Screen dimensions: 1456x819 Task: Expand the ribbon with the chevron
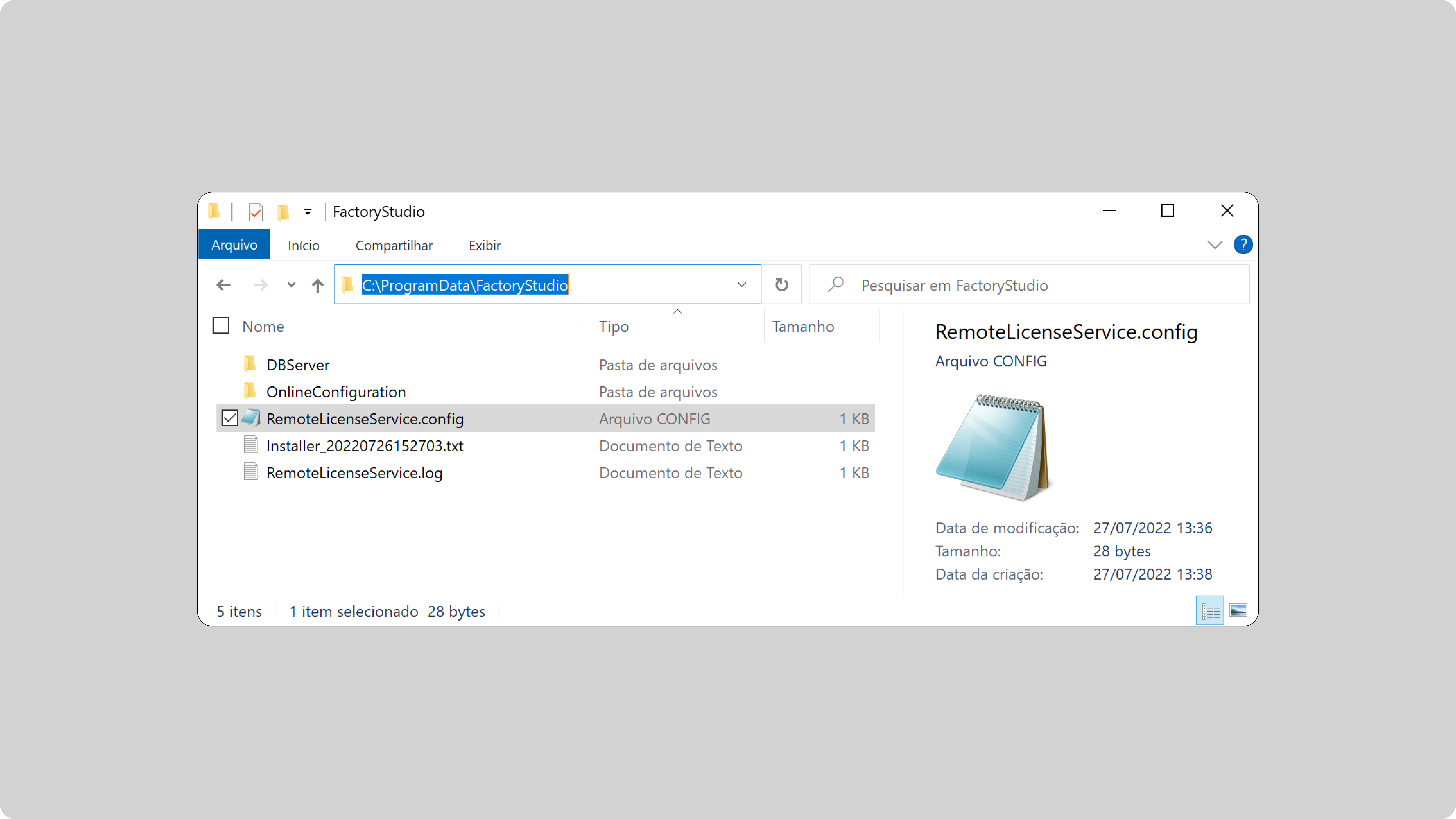[x=1215, y=245]
